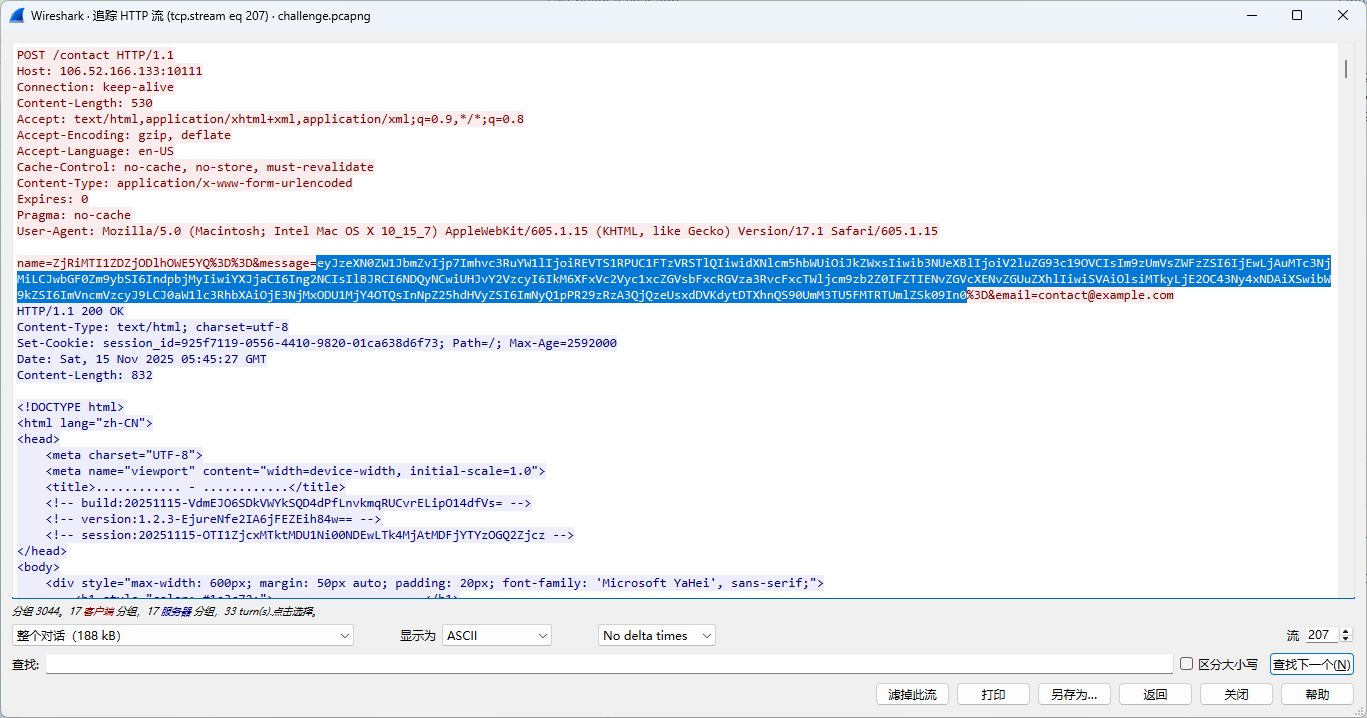Decrease stream number with the down arrow
1367x718 pixels.
(1345, 639)
